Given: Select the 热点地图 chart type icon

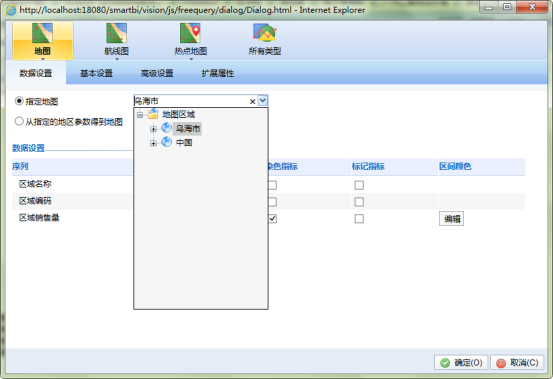Looking at the screenshot, I should (190, 33).
